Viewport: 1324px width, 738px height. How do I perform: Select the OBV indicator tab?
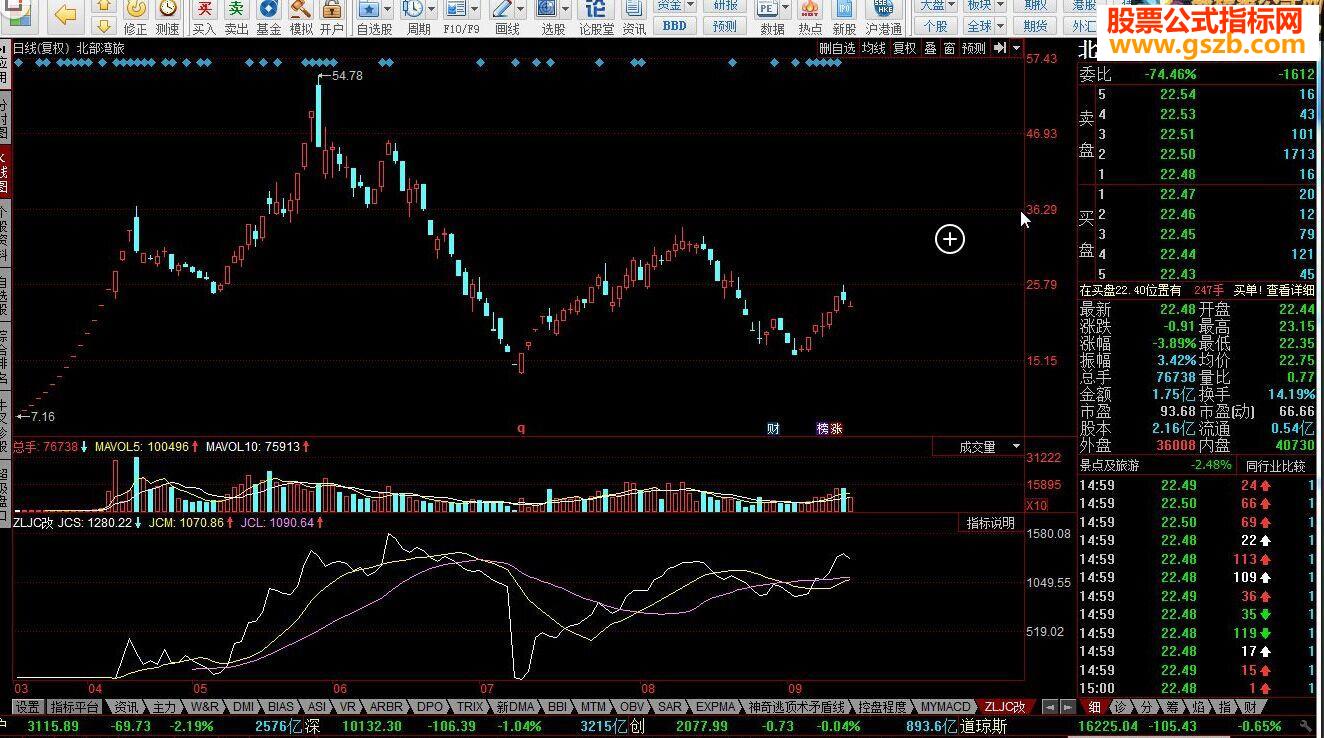pyautogui.click(x=633, y=707)
